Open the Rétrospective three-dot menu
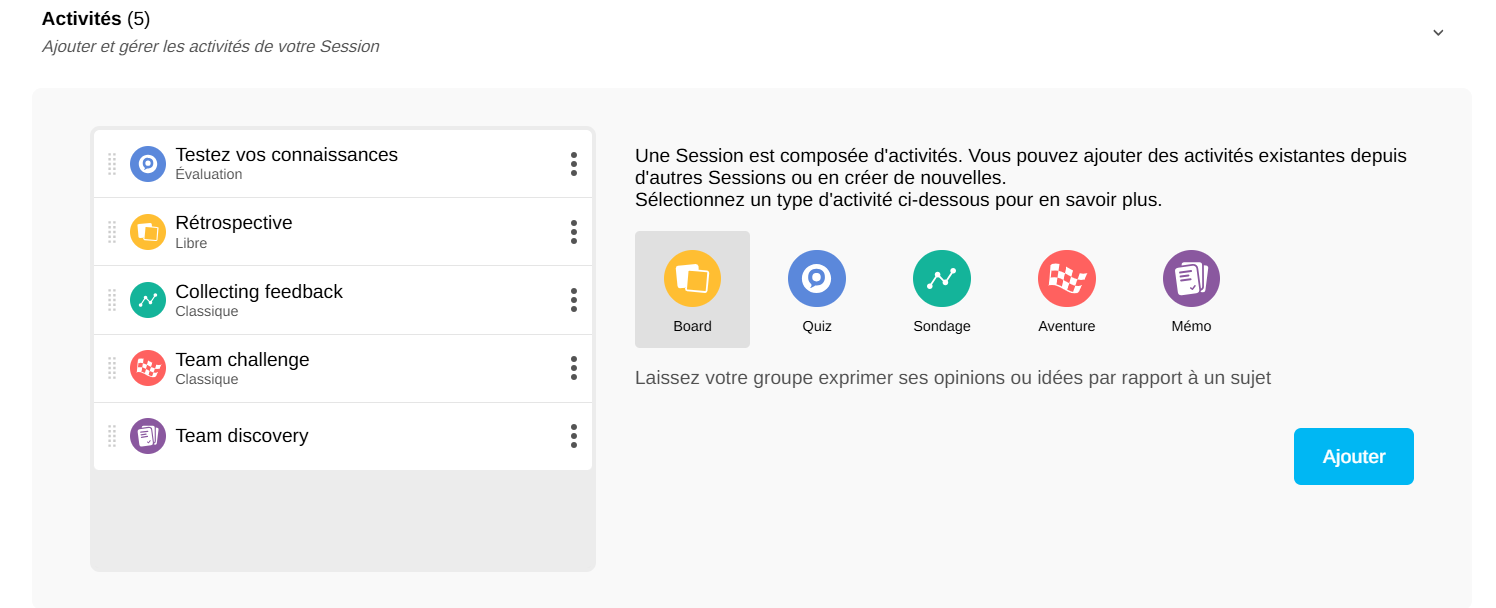1496x608 pixels. 574,232
